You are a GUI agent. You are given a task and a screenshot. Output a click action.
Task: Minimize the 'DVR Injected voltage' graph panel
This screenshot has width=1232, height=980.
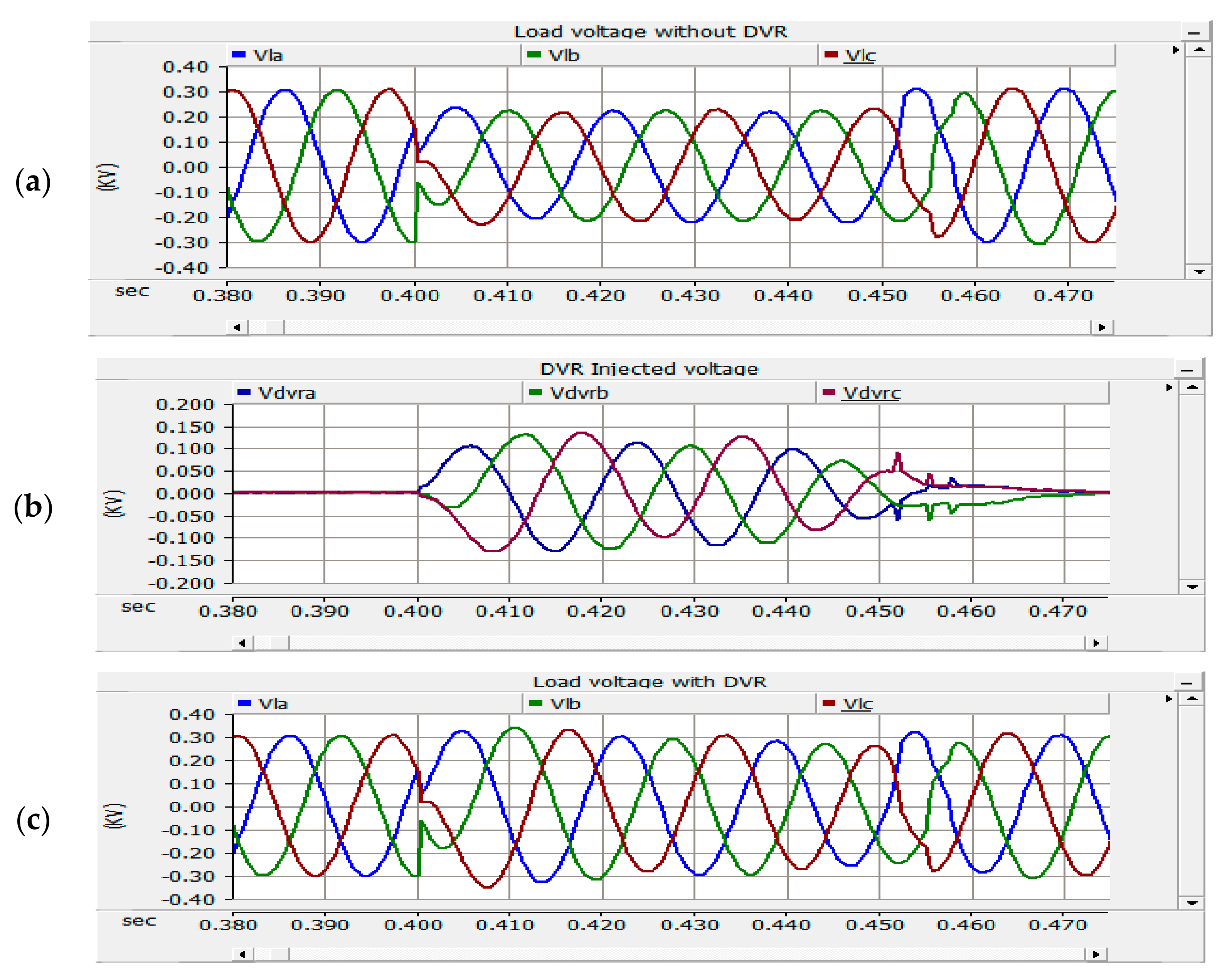pos(1187,370)
